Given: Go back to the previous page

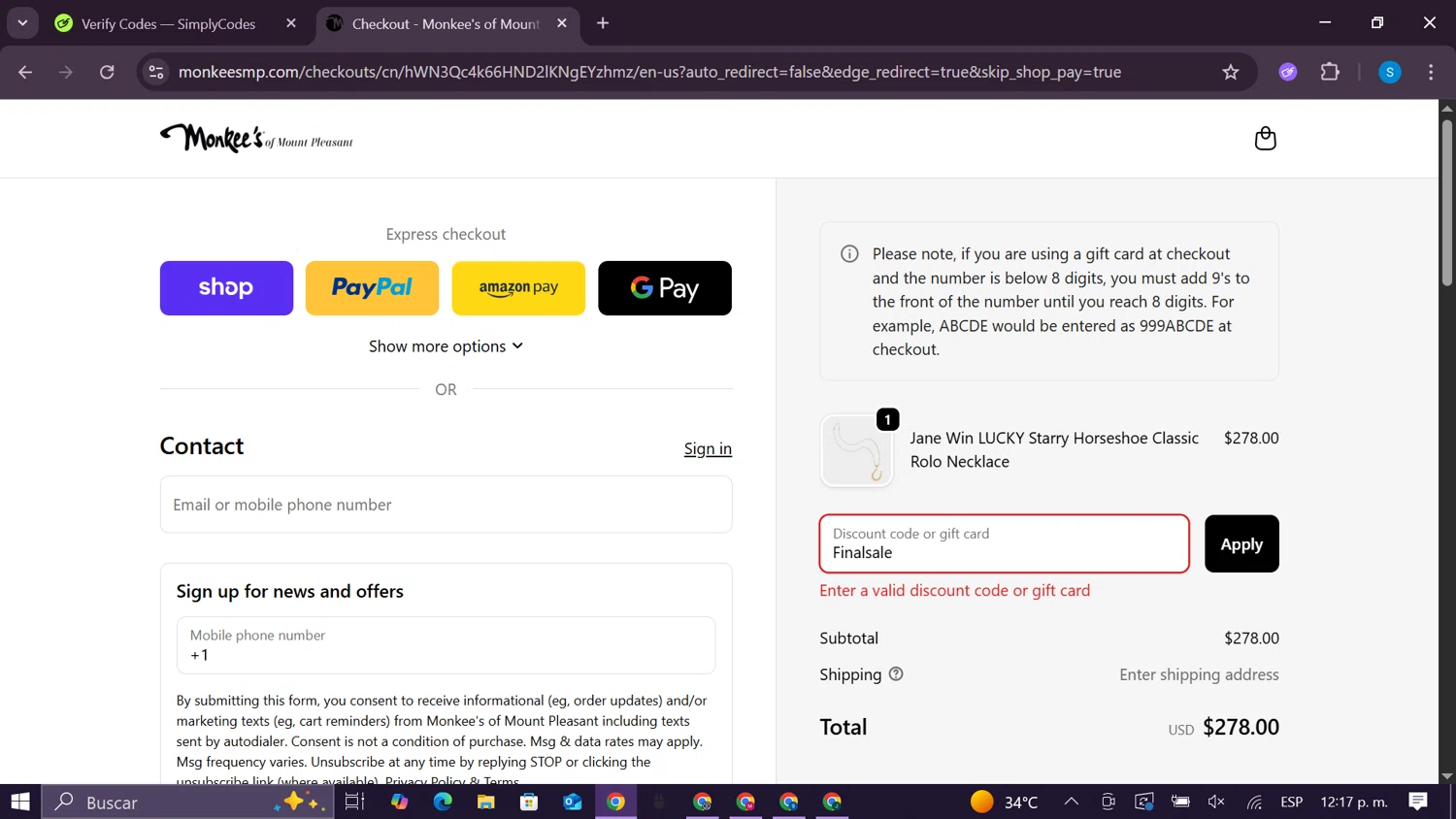Looking at the screenshot, I should coord(25,72).
